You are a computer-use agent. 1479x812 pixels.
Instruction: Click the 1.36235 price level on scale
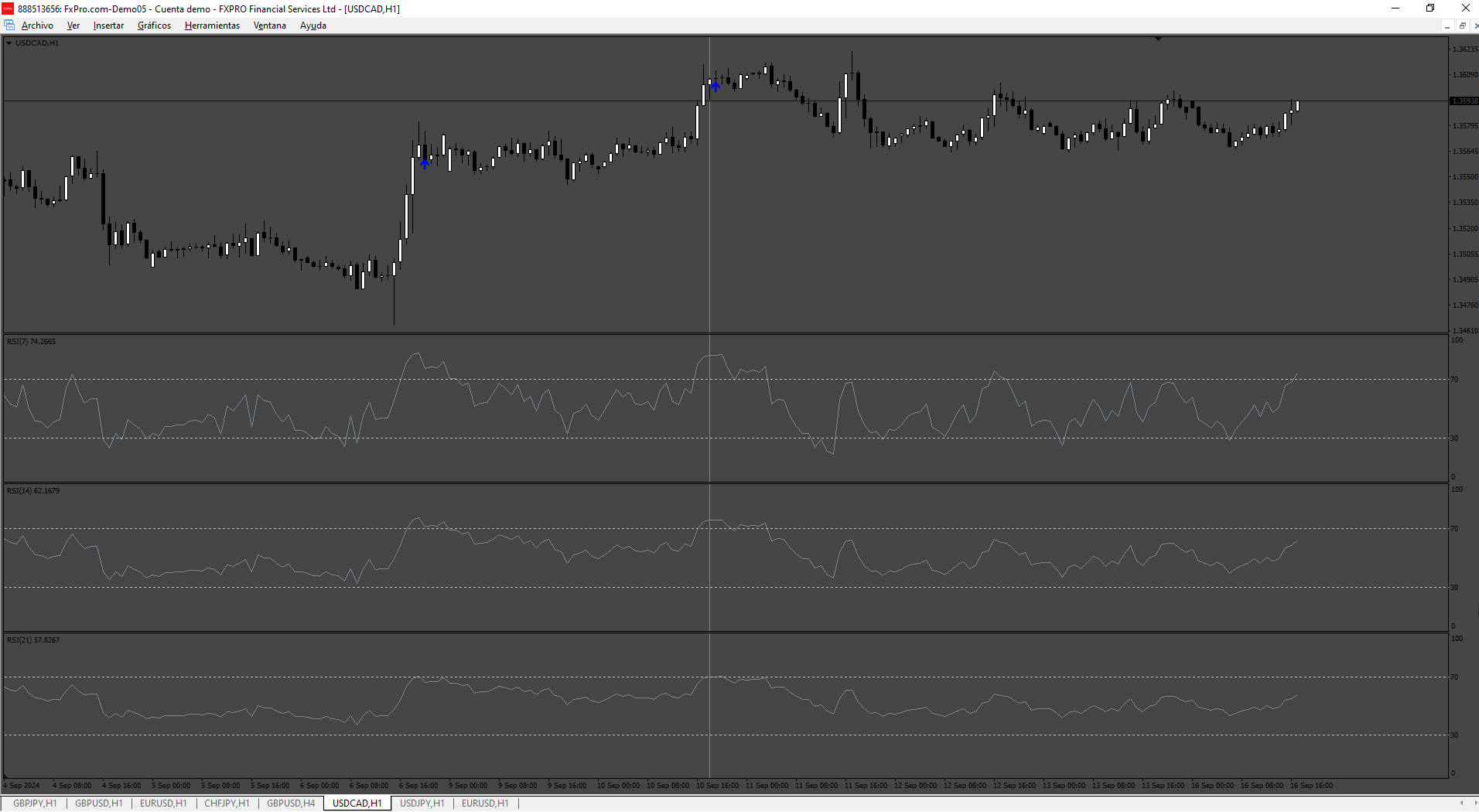click(1465, 49)
